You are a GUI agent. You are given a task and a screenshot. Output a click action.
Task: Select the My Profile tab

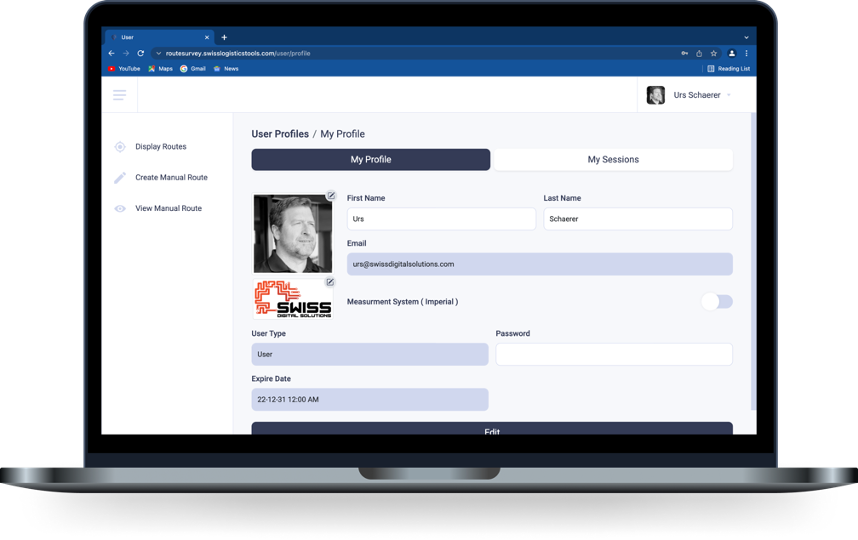coord(370,160)
